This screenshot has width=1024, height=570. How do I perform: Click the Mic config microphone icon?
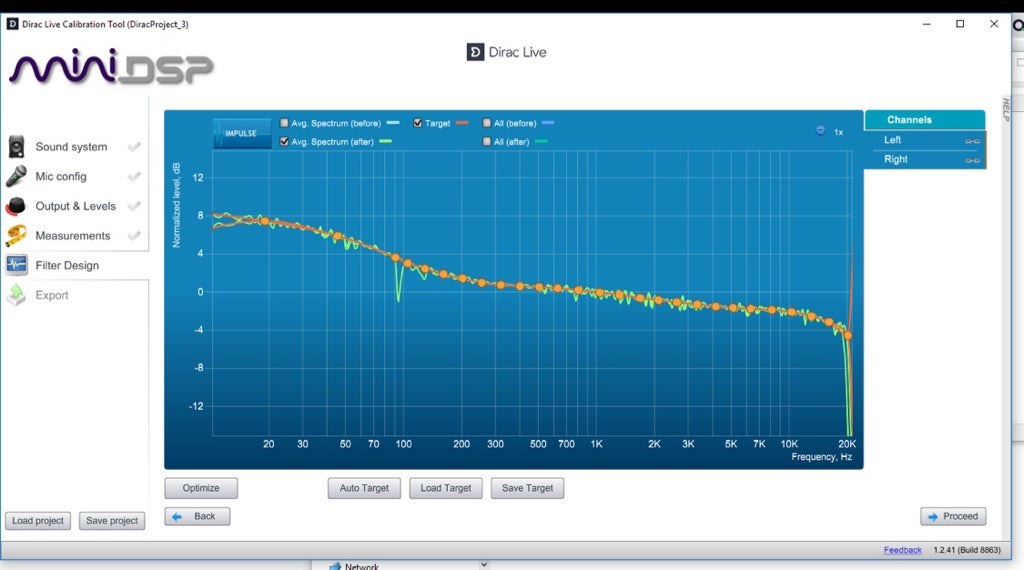[17, 177]
